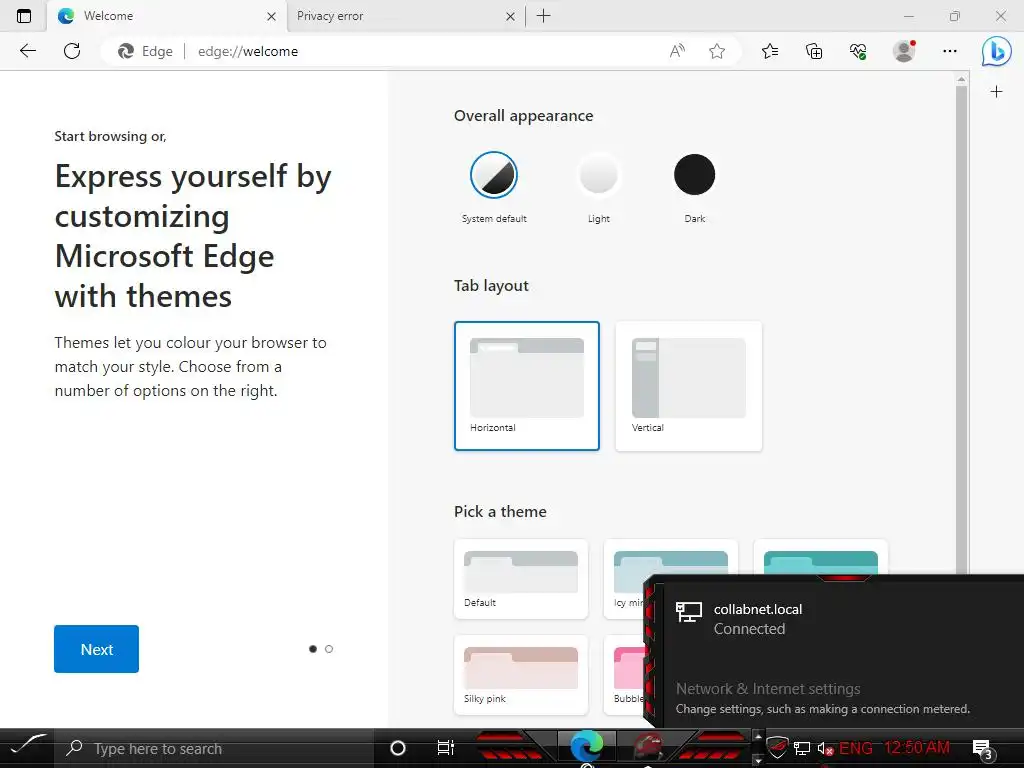Click the Next button

click(97, 649)
